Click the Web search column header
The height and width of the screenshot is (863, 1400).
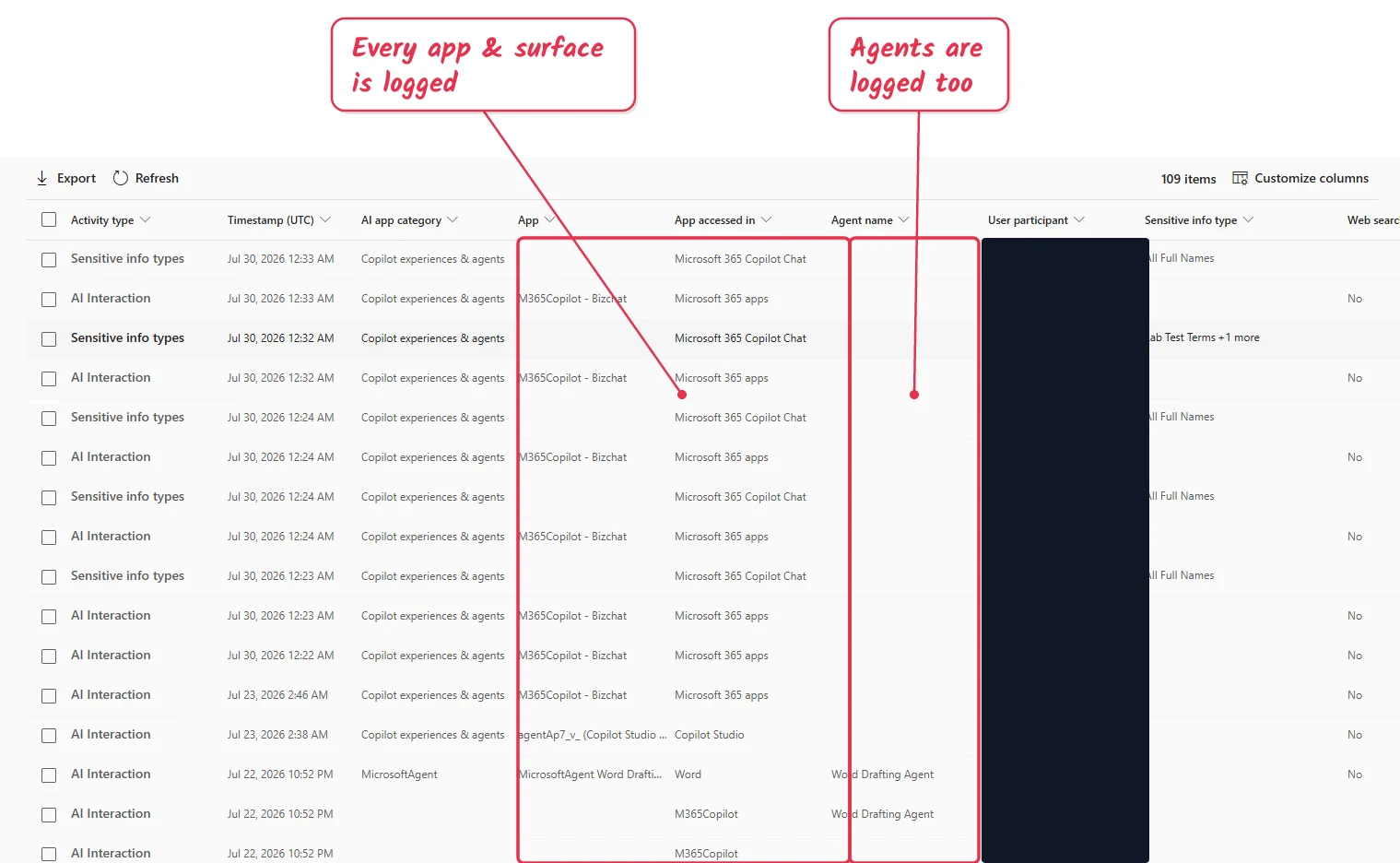click(1373, 220)
